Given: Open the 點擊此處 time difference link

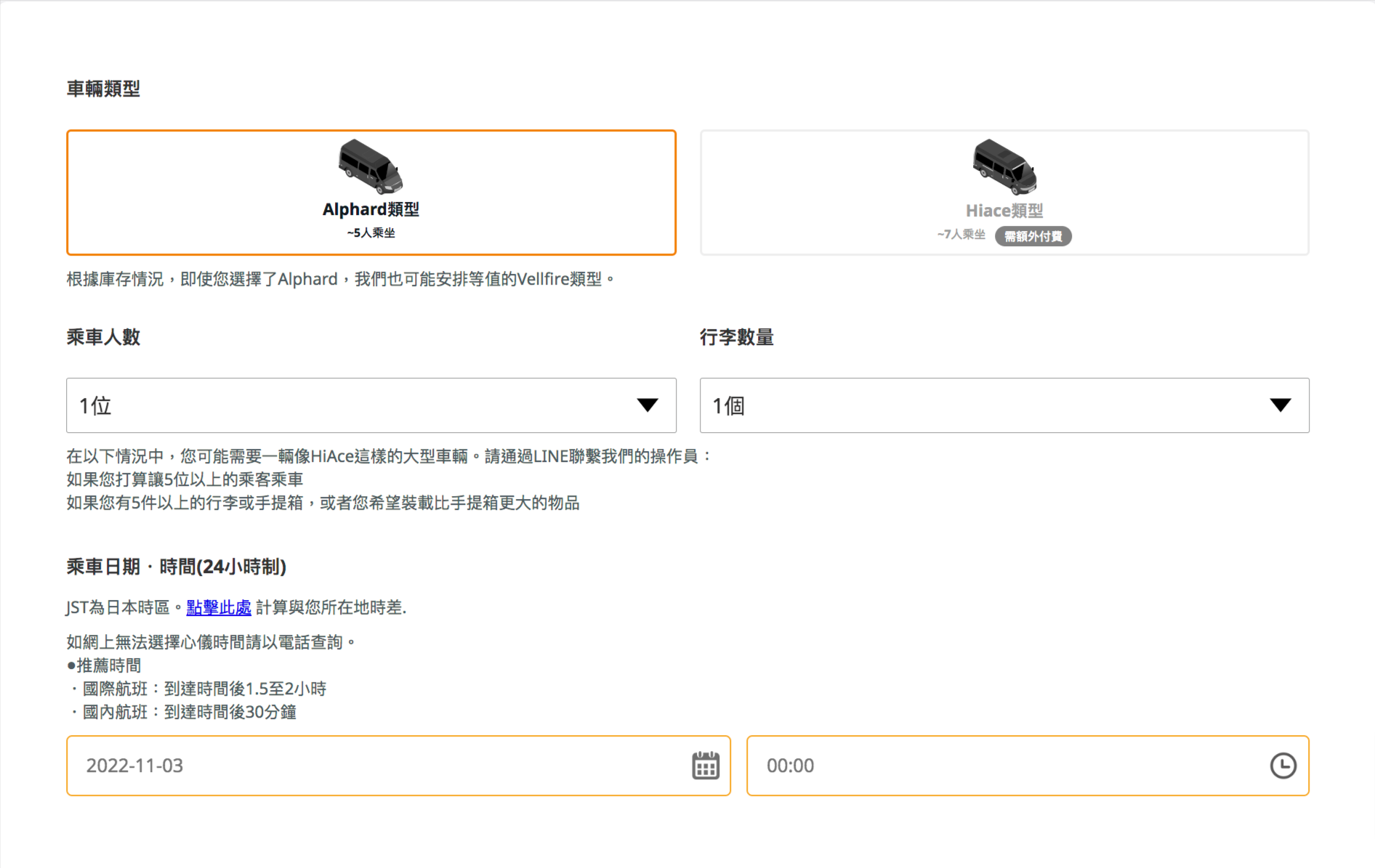Looking at the screenshot, I should tap(219, 607).
